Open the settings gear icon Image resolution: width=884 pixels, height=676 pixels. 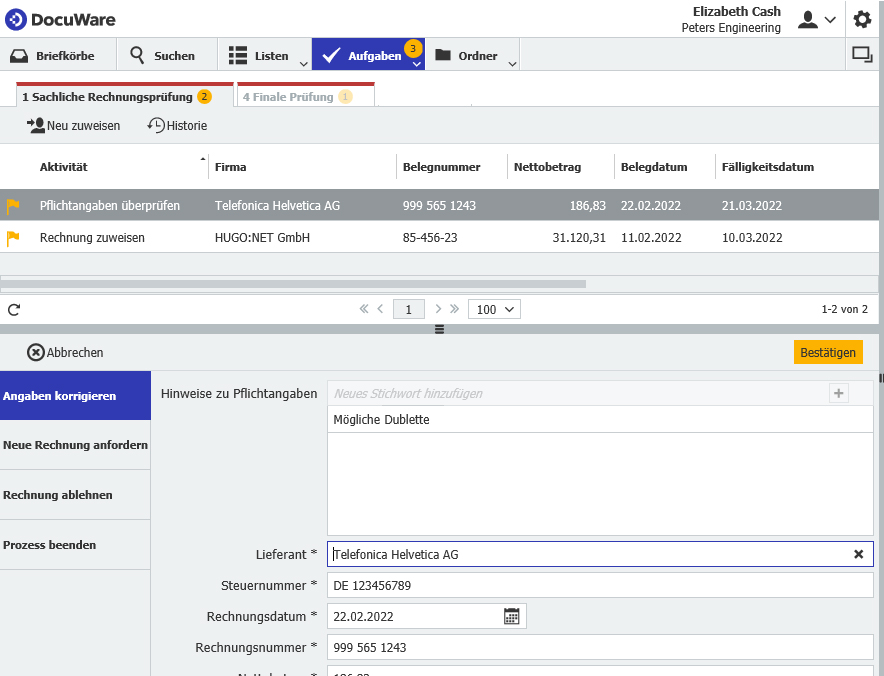[x=862, y=19]
